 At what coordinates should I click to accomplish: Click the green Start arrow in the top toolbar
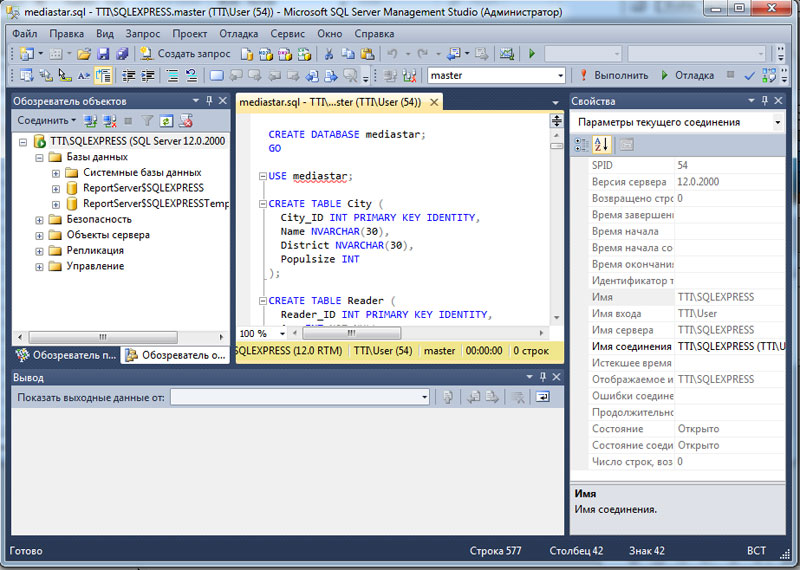pos(532,54)
